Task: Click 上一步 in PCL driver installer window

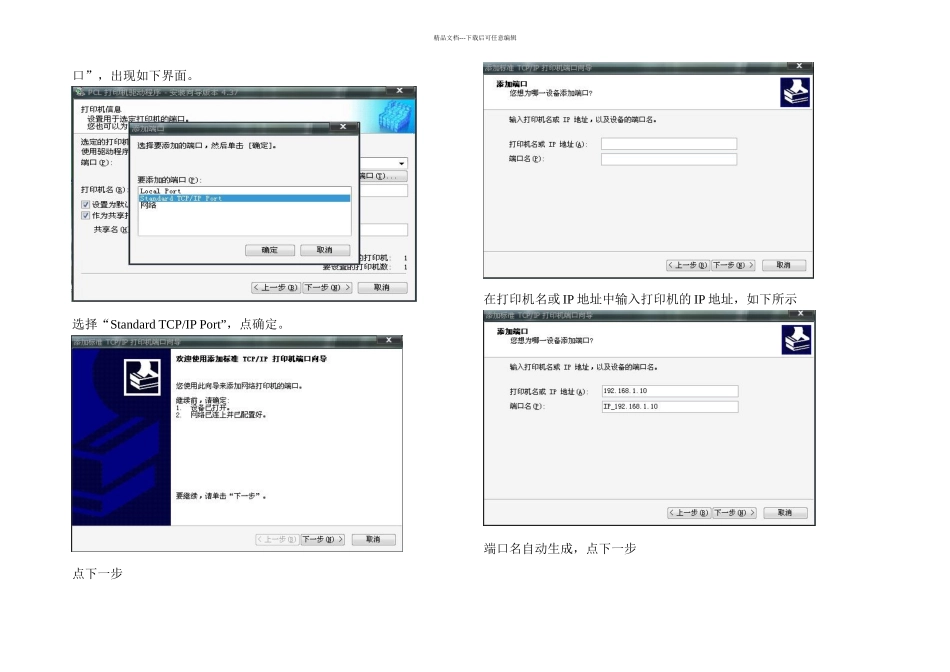Action: (276, 287)
